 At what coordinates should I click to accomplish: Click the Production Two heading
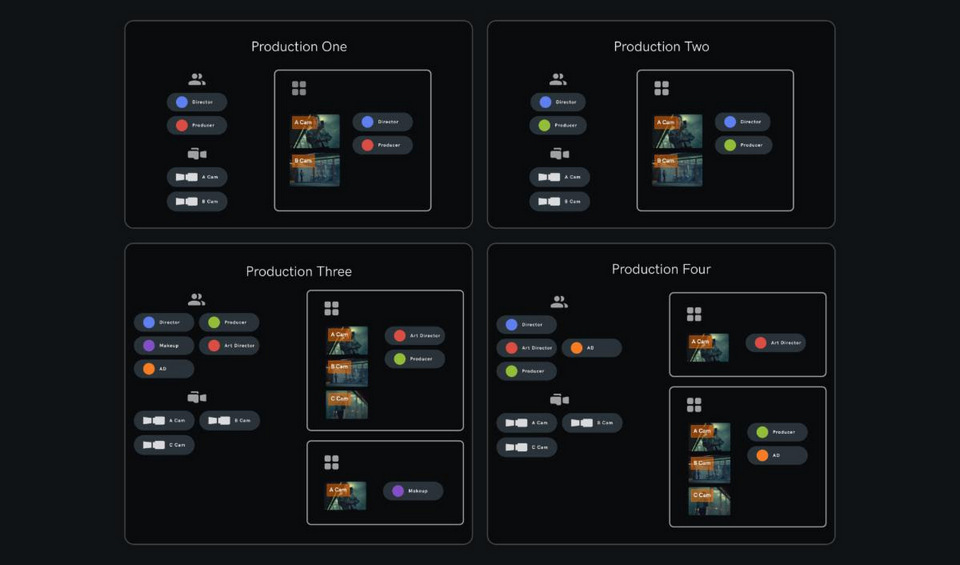(661, 47)
